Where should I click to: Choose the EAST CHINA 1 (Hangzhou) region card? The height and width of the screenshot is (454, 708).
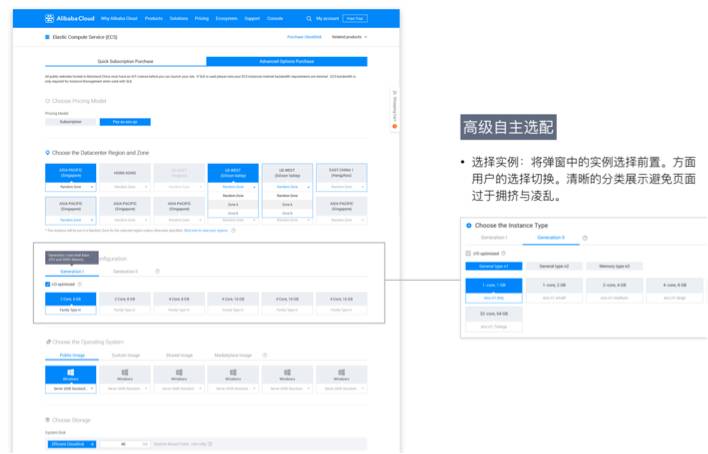341,173
